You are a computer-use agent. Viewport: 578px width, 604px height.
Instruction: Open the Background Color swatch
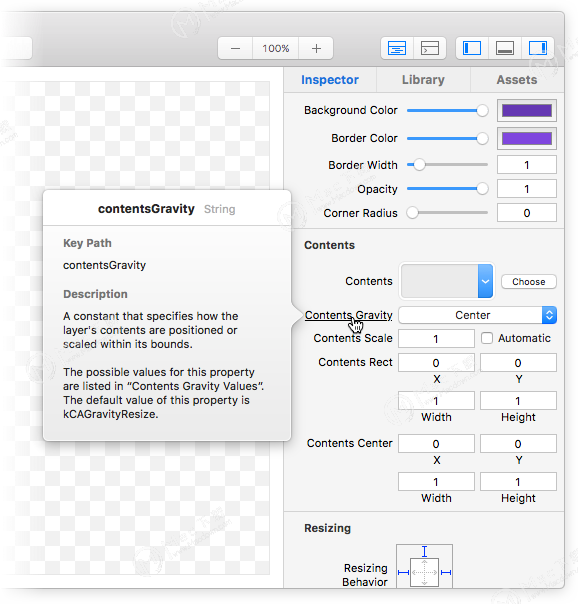coord(526,111)
